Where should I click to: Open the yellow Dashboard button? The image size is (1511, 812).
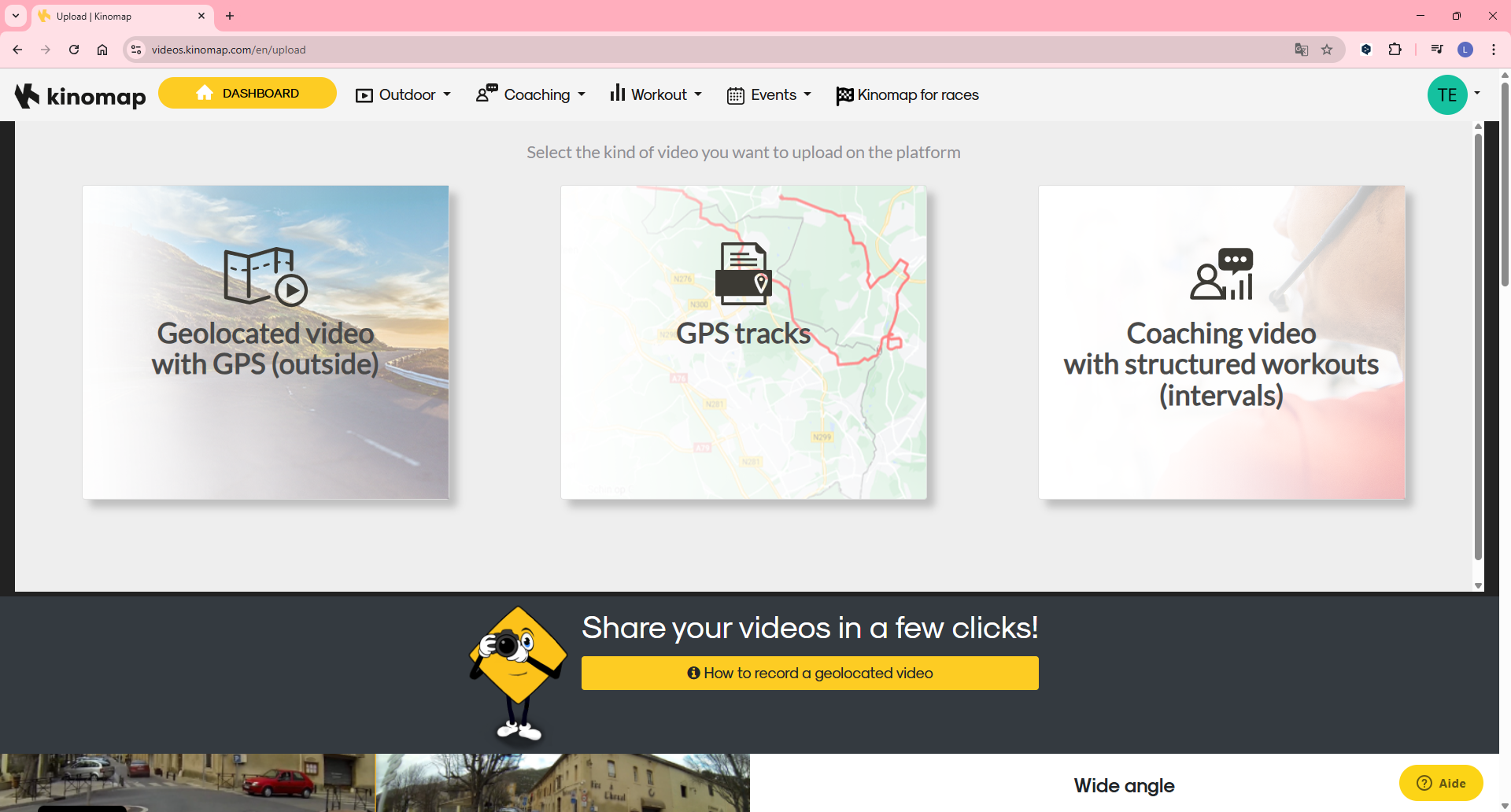247,93
